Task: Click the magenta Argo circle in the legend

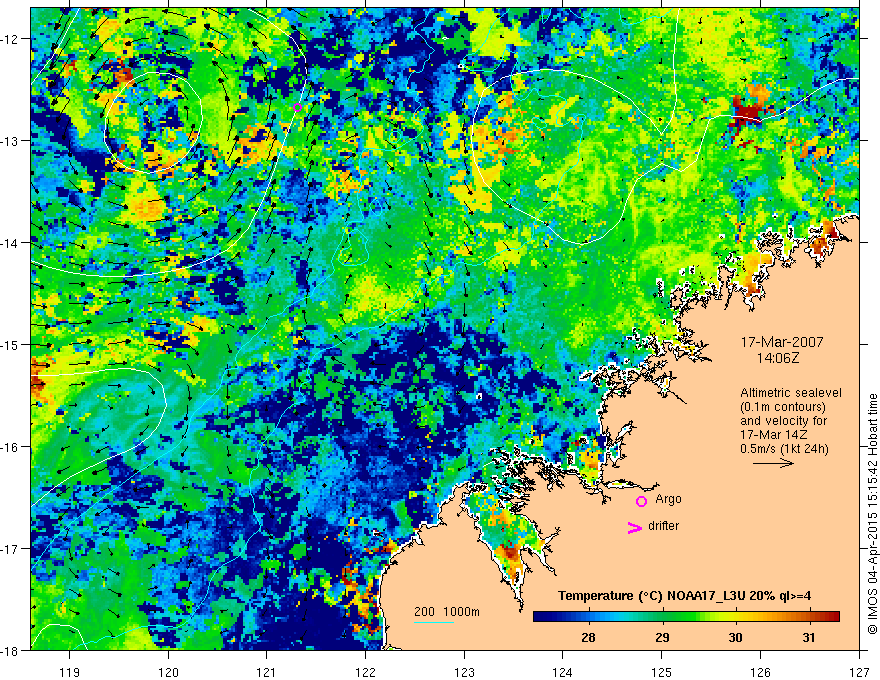Action: pyautogui.click(x=641, y=501)
